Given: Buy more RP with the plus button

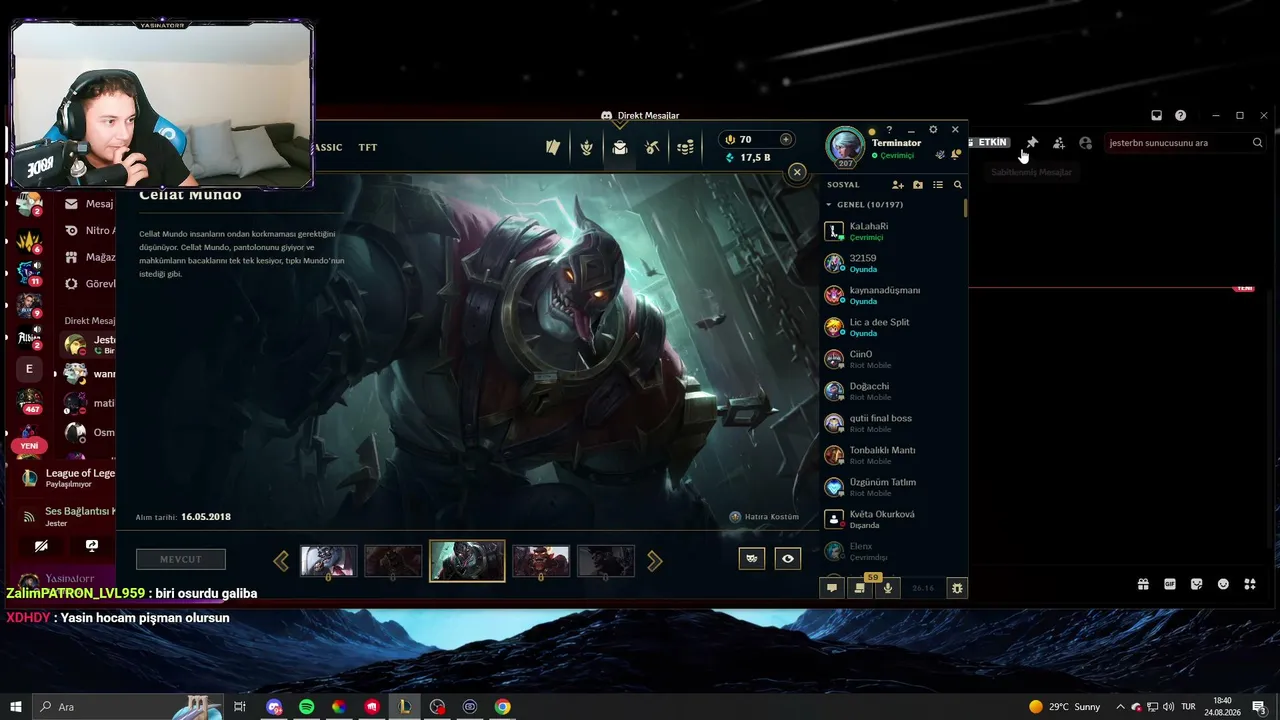Looking at the screenshot, I should pos(786,139).
